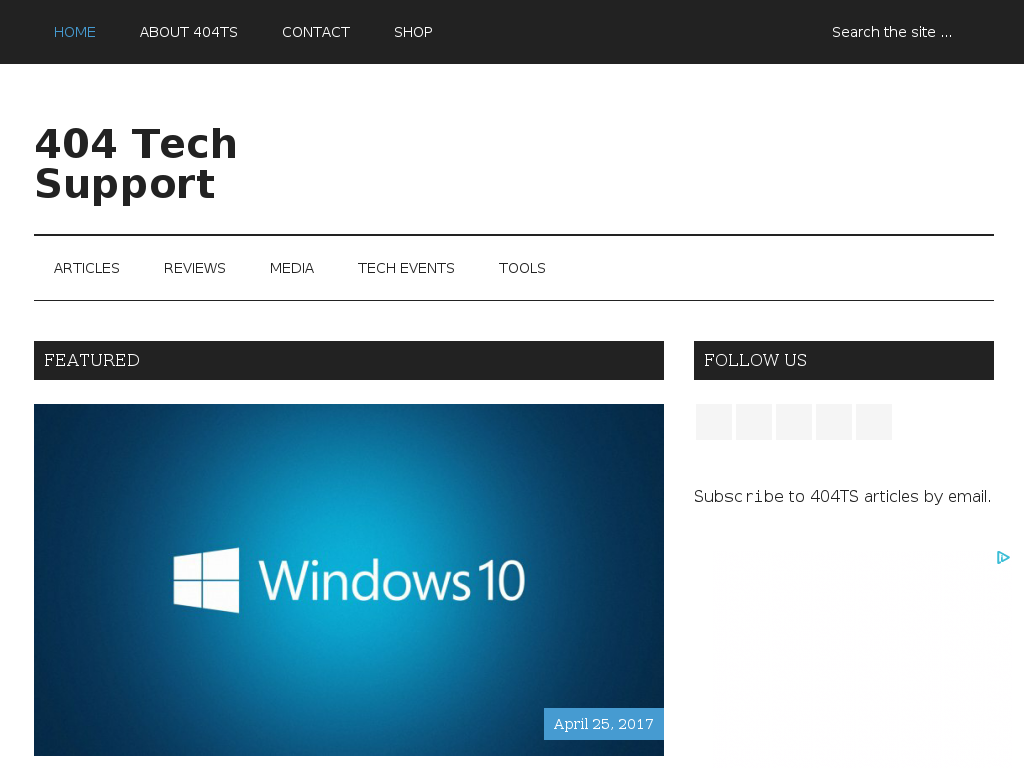1024x768 pixels.
Task: Click the fourth Follow Us social icon
Action: 833,422
